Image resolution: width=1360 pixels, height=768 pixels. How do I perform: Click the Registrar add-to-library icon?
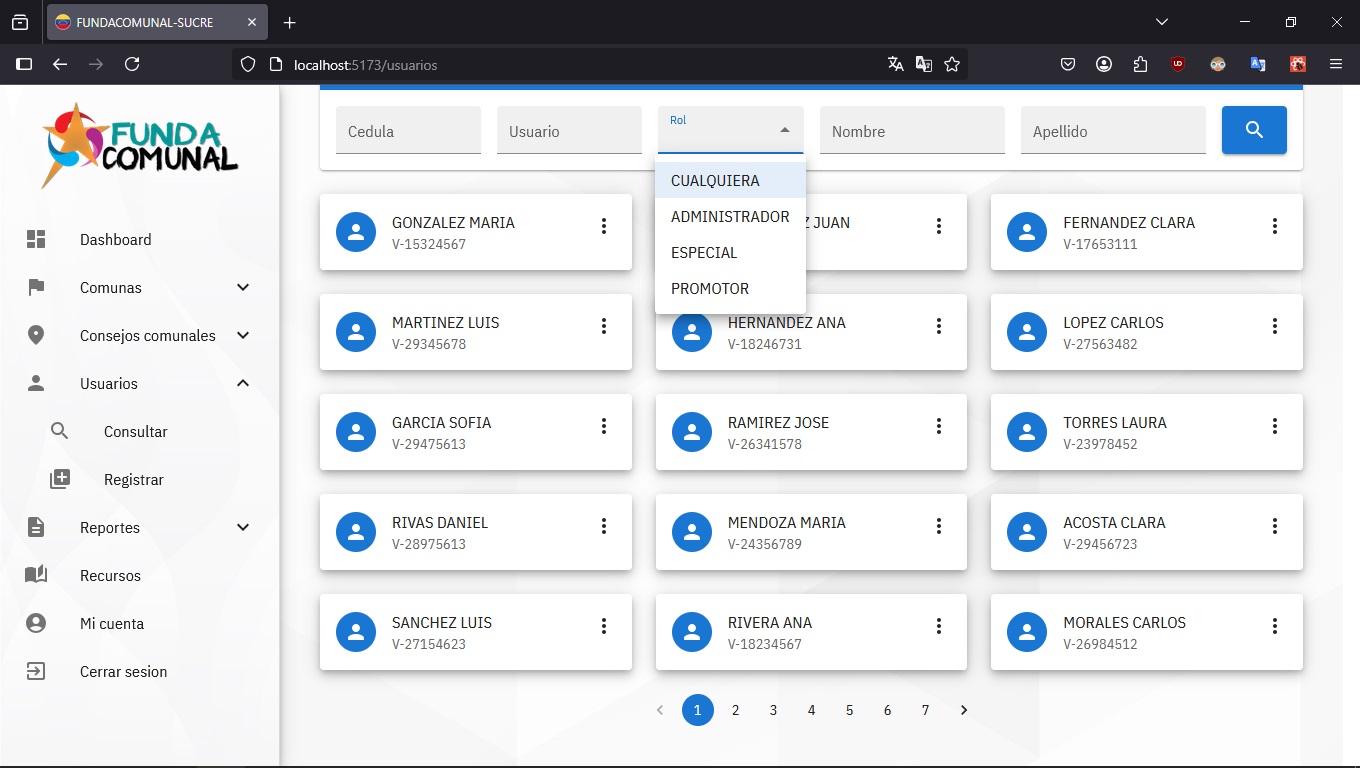pos(60,479)
